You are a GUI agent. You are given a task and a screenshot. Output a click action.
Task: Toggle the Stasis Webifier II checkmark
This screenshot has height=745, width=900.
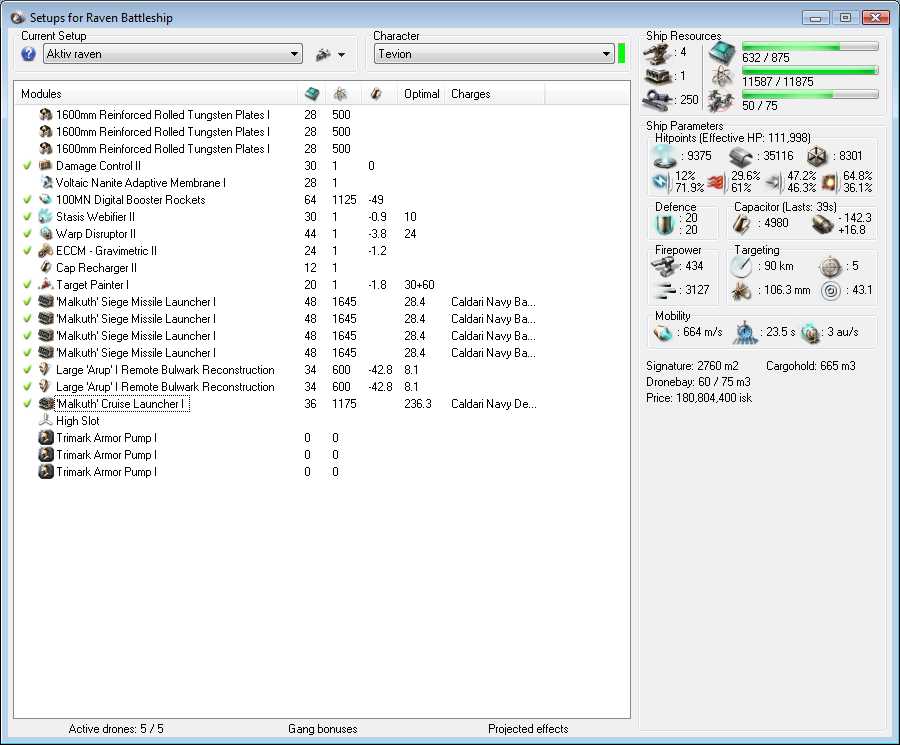point(27,217)
